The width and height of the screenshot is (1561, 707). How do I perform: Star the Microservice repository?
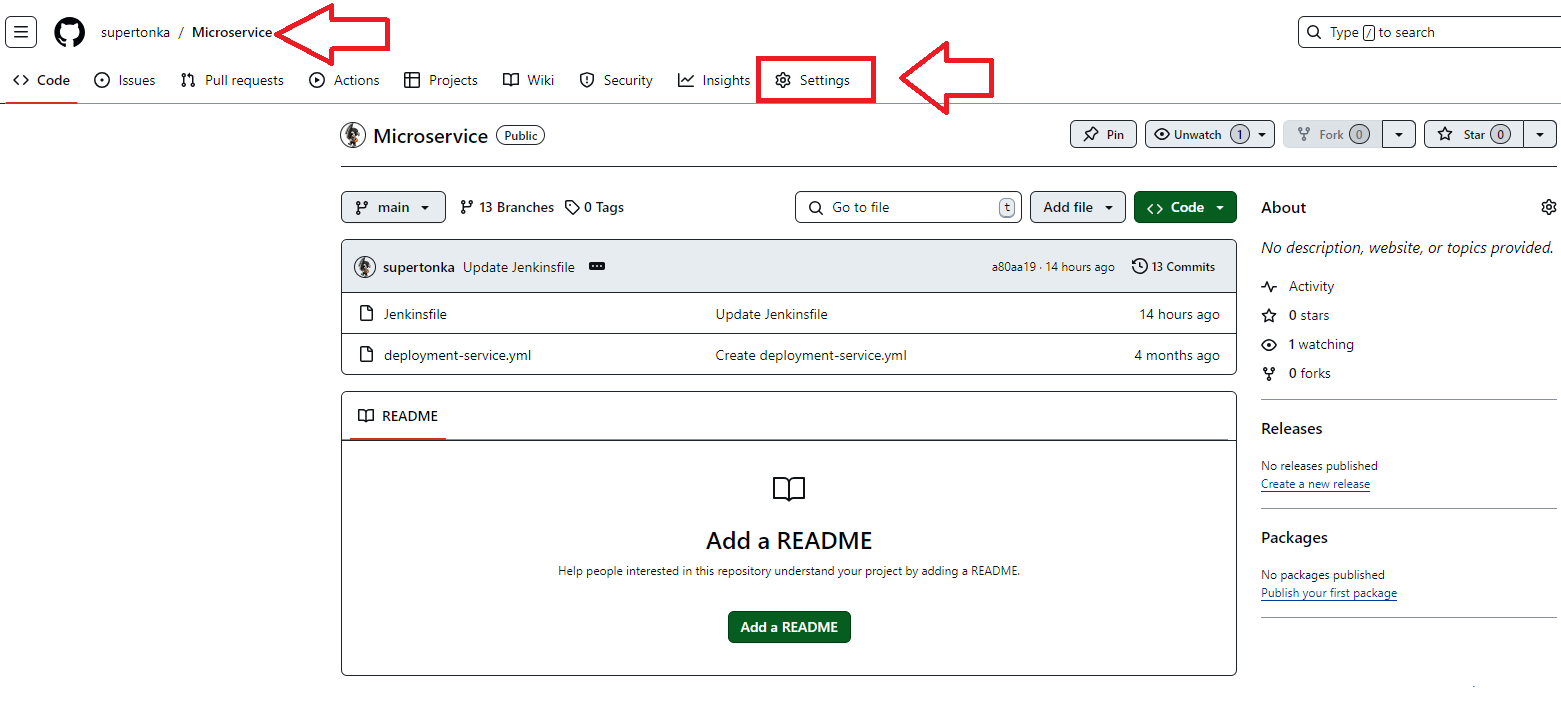[1474, 135]
